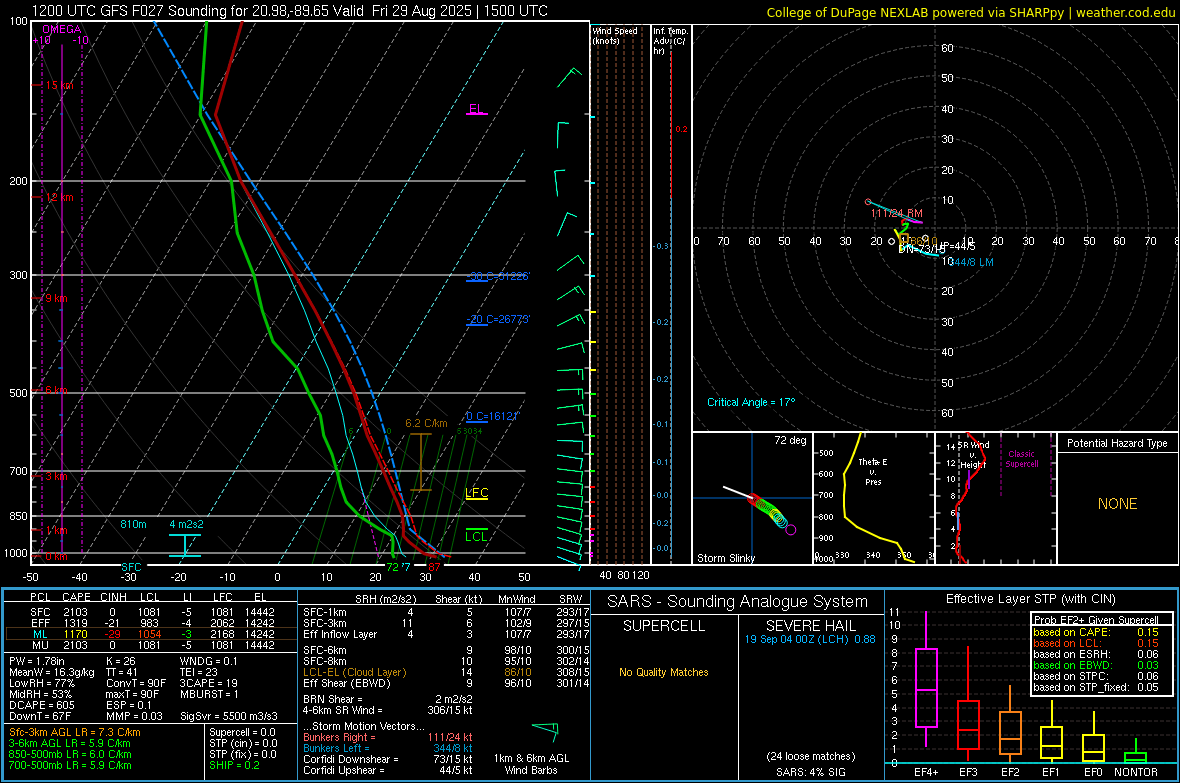Click the yellow LFC marker label

coord(476,493)
